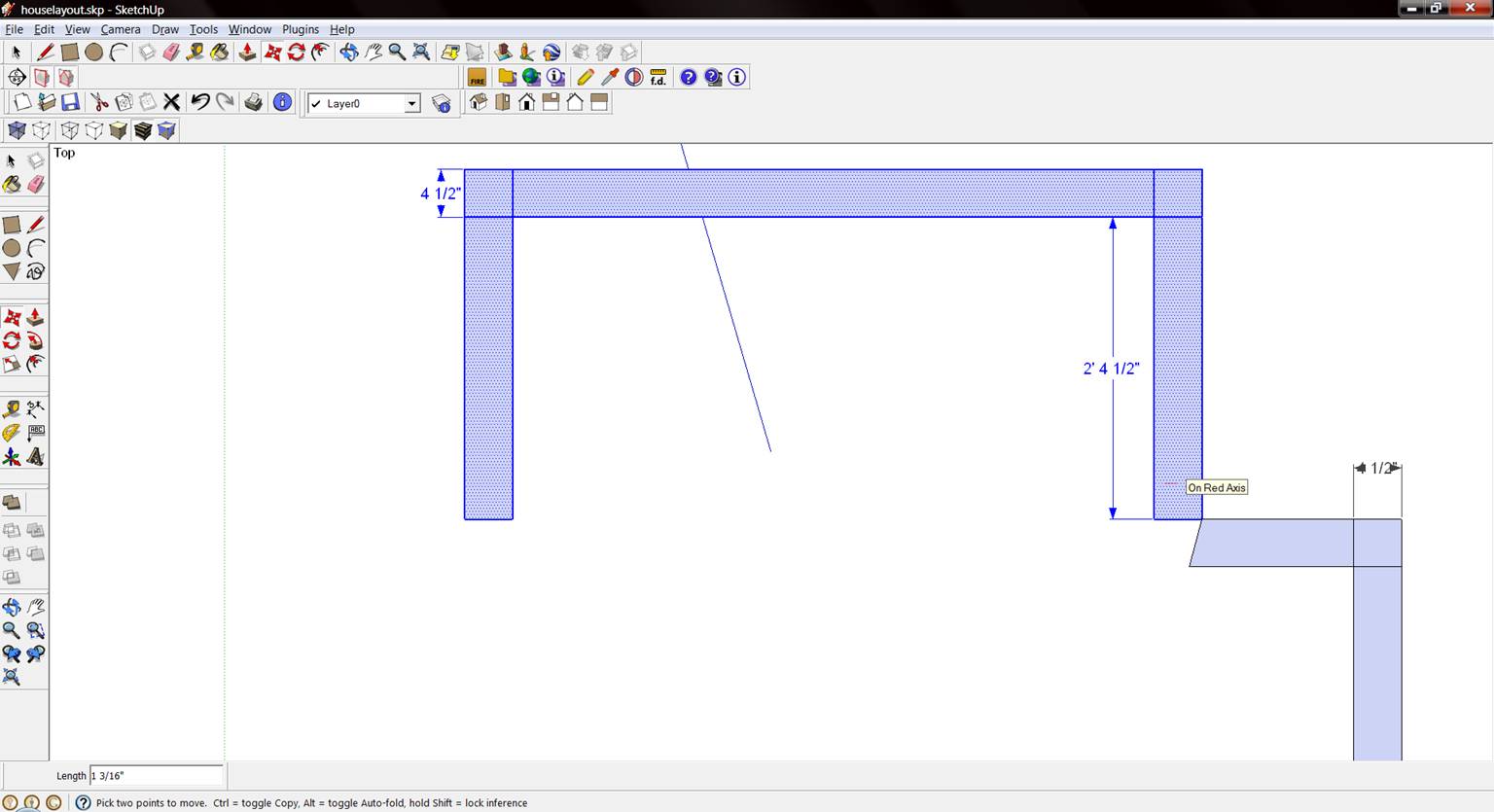Viewport: 1494px width, 812px height.
Task: Select the Protractor tool in left toolbar
Action: [12, 433]
